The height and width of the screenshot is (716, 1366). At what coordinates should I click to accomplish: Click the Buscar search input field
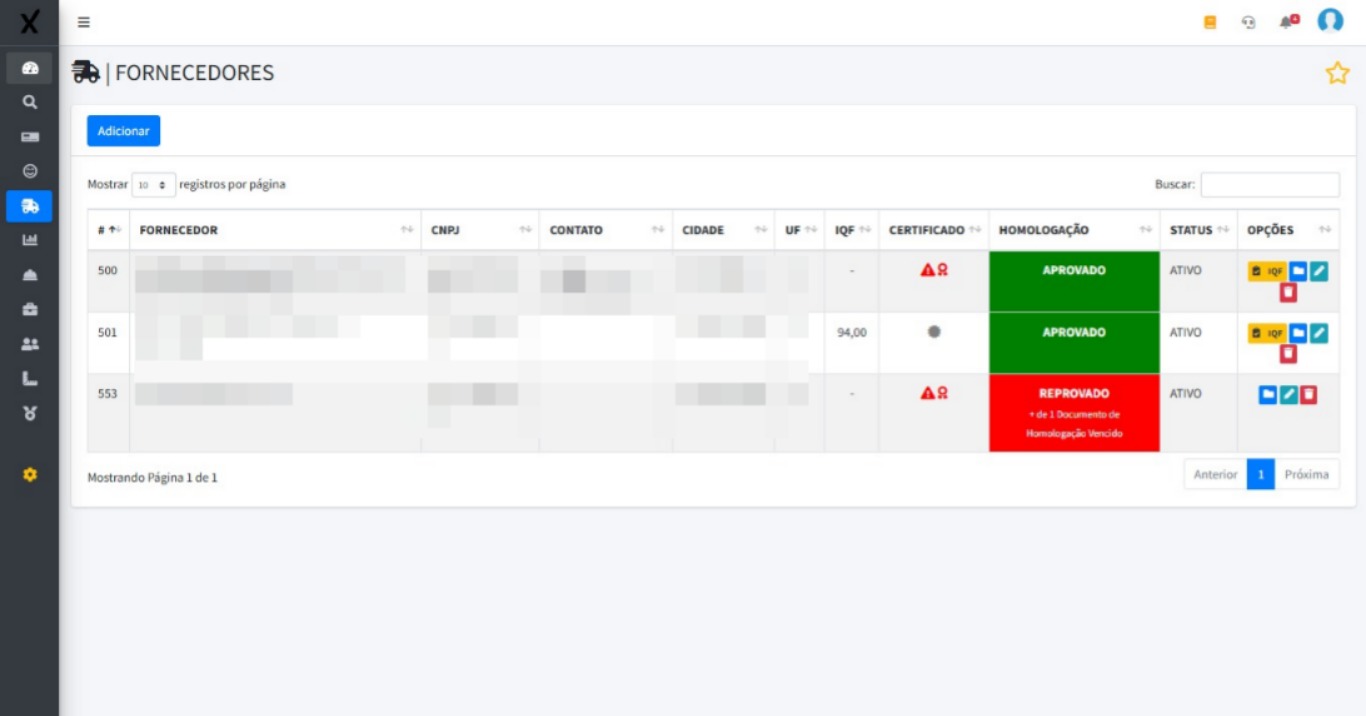(1269, 185)
